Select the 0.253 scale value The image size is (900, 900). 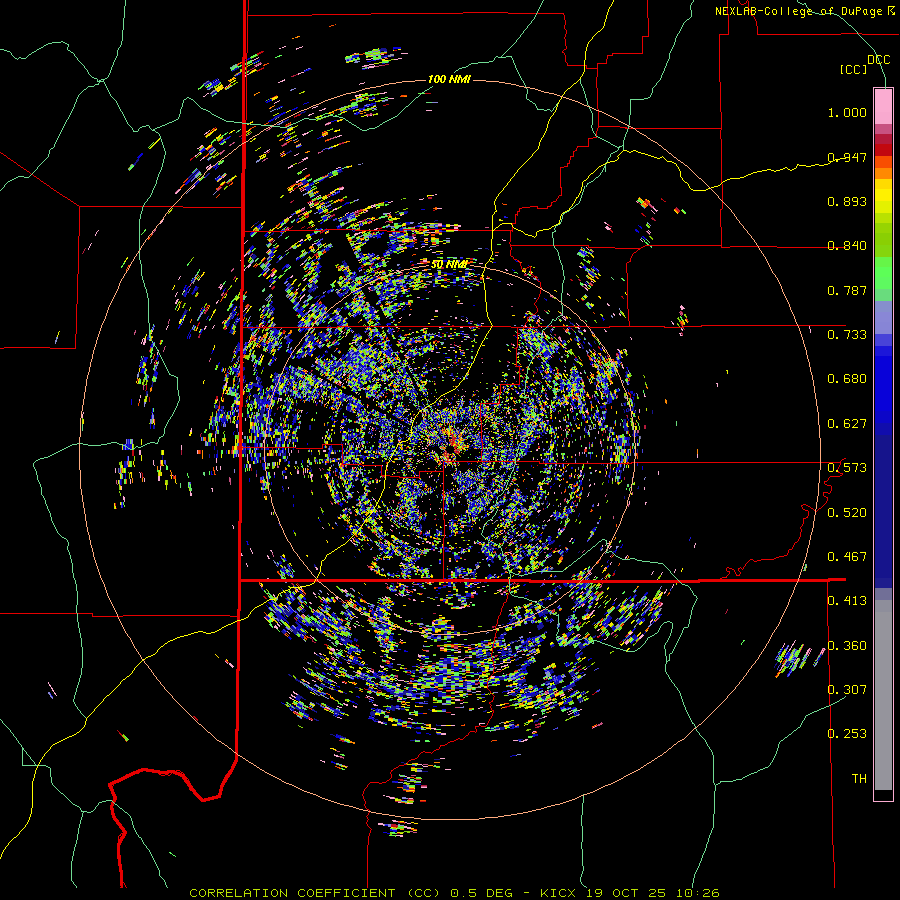[847, 734]
